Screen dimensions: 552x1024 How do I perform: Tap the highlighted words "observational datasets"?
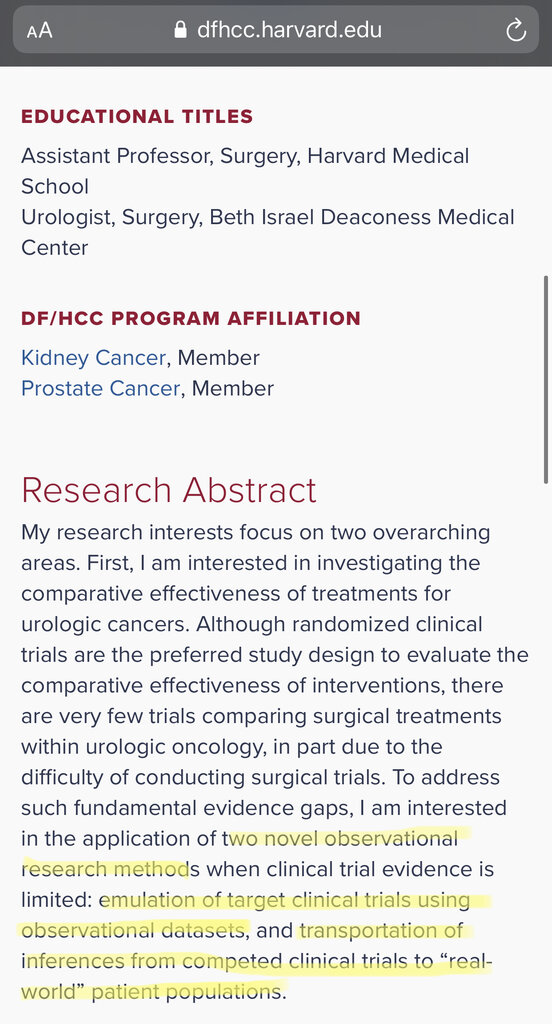pyautogui.click(x=134, y=931)
